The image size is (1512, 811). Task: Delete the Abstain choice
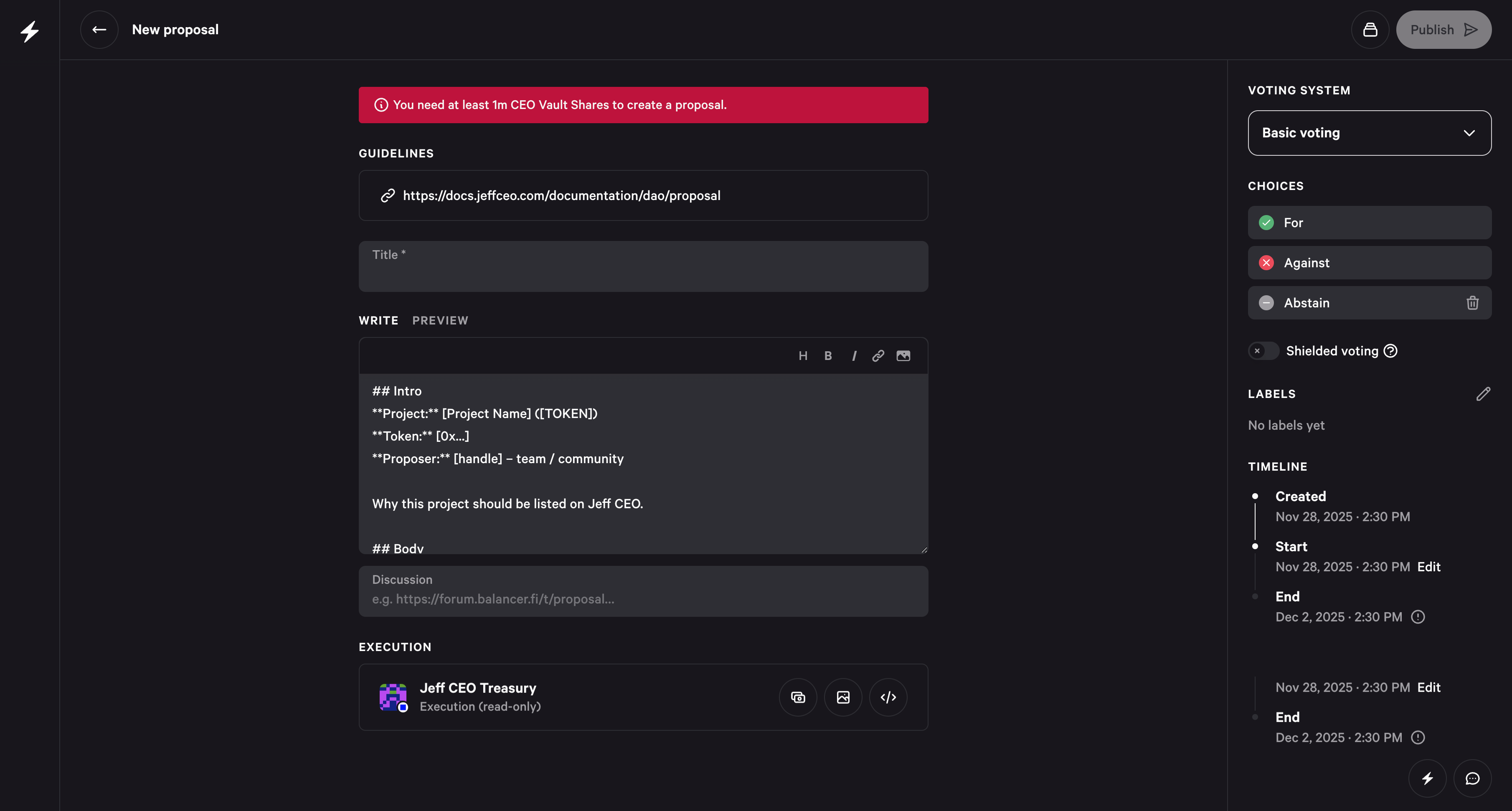[x=1472, y=303]
